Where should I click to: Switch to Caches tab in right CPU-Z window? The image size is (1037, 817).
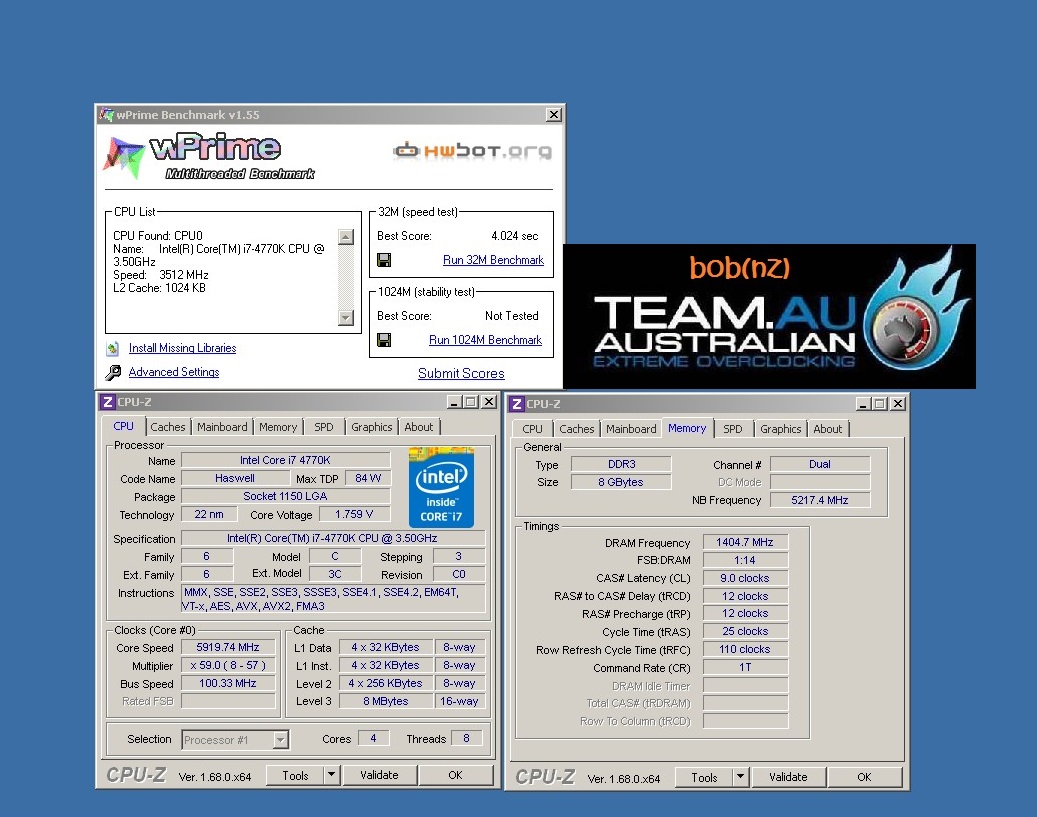(577, 429)
